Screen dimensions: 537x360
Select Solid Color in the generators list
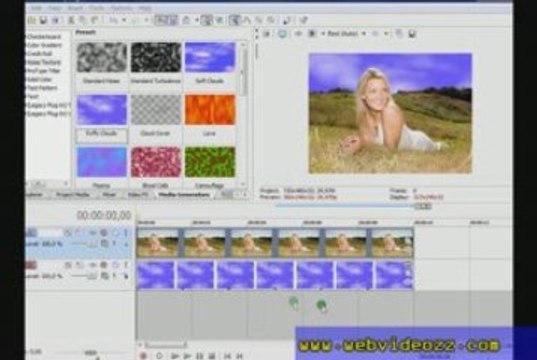click(39, 79)
